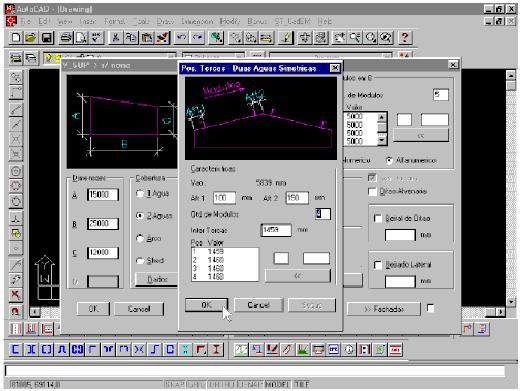Click the Match Properties brush icon

163,37
